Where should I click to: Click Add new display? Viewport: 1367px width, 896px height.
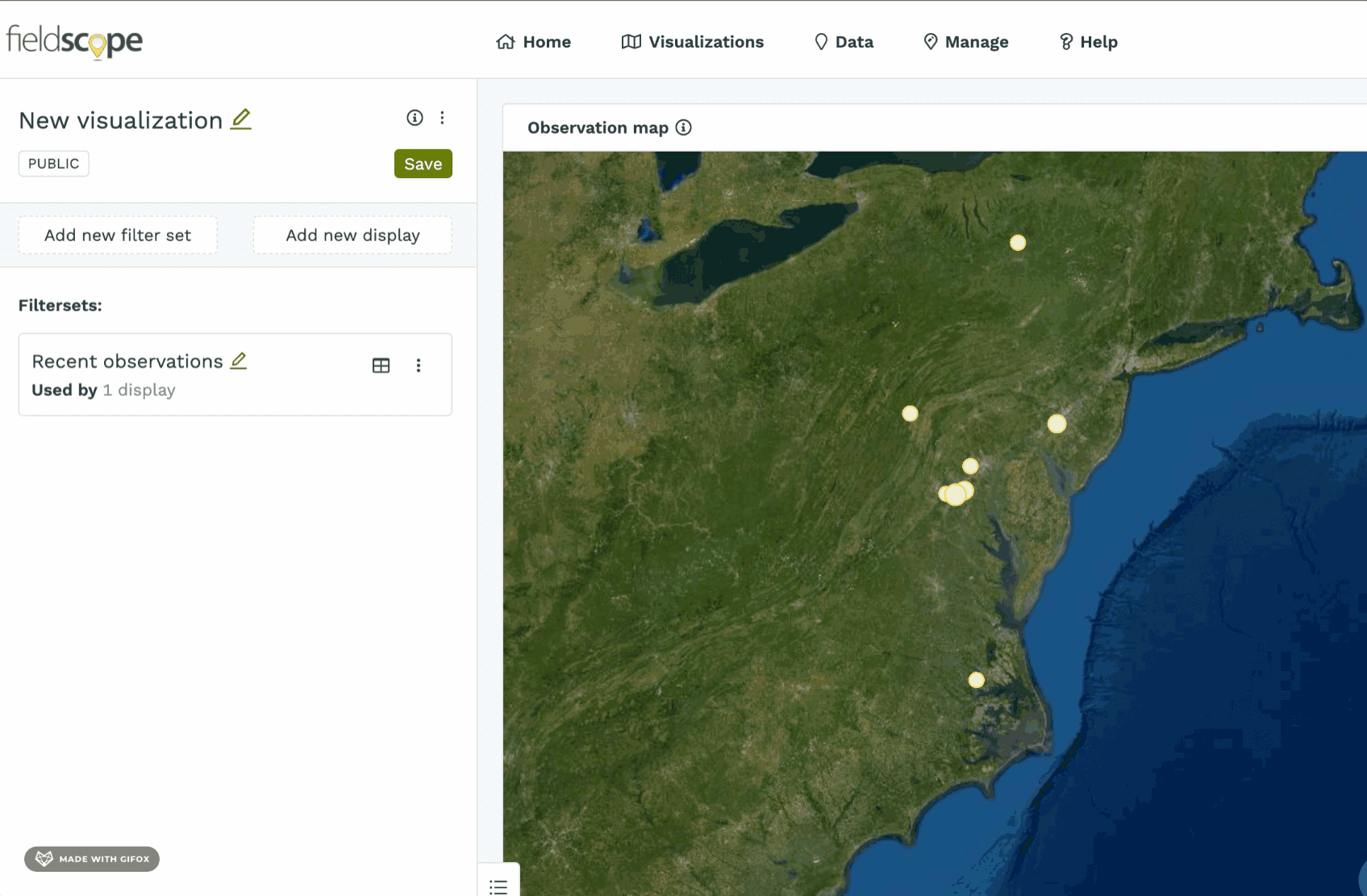coord(352,235)
